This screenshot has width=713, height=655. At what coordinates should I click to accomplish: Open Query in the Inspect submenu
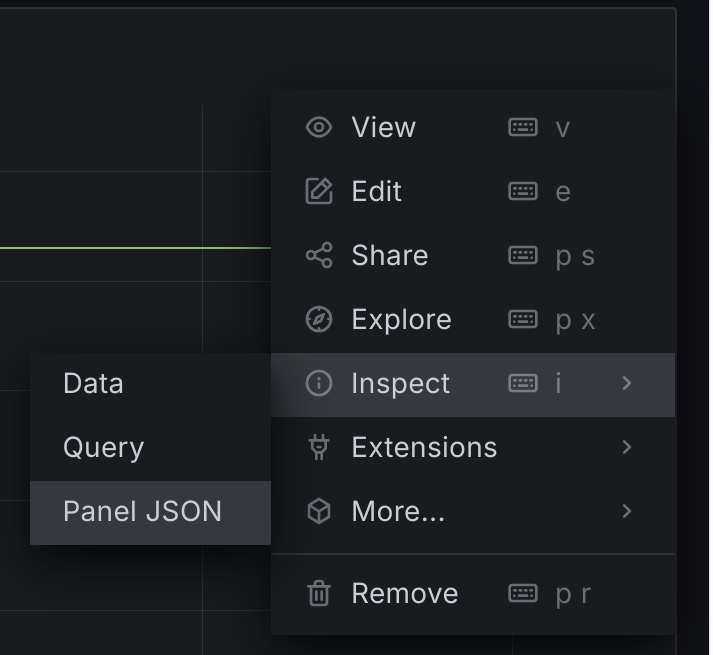(x=151, y=448)
